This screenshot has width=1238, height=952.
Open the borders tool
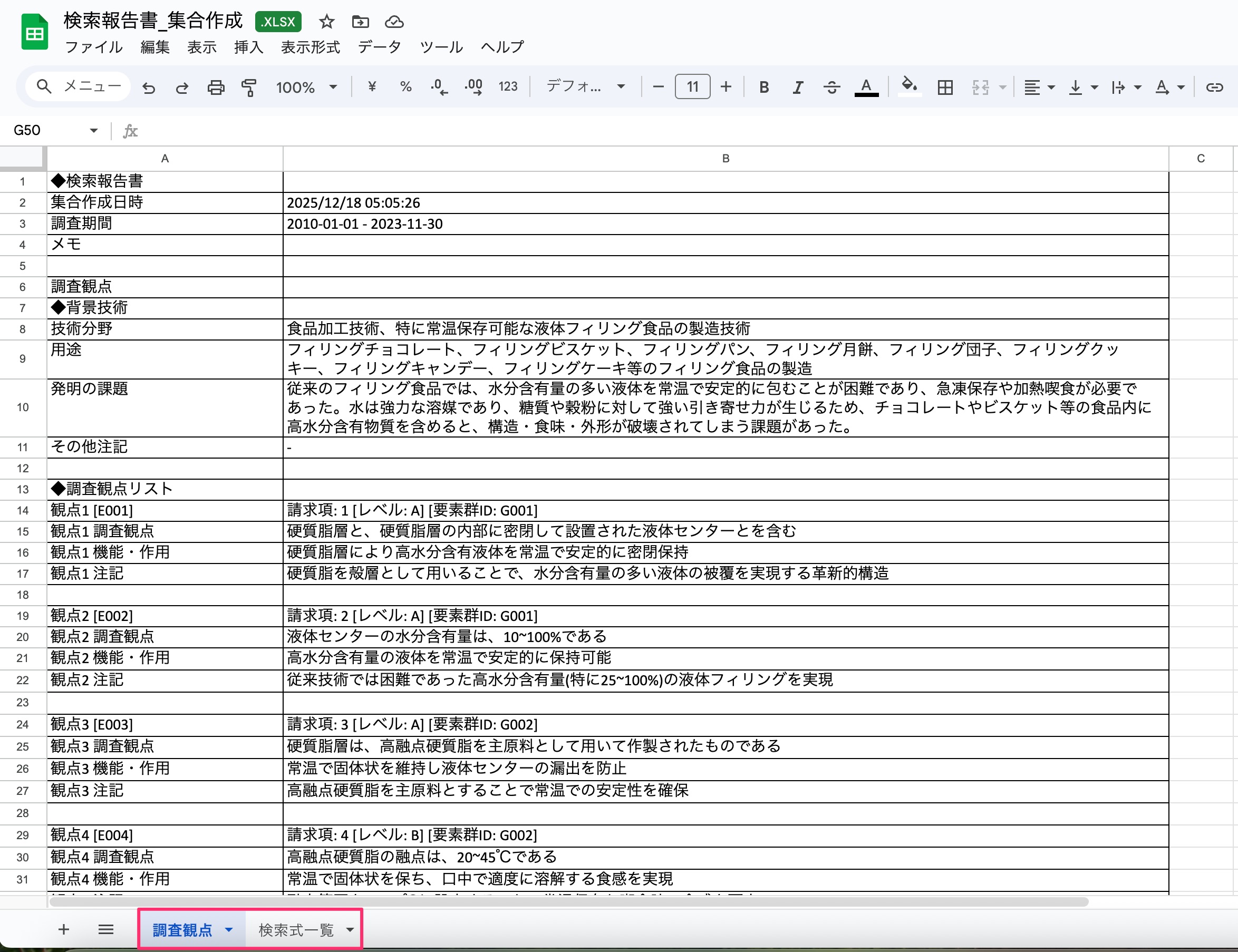[x=945, y=88]
